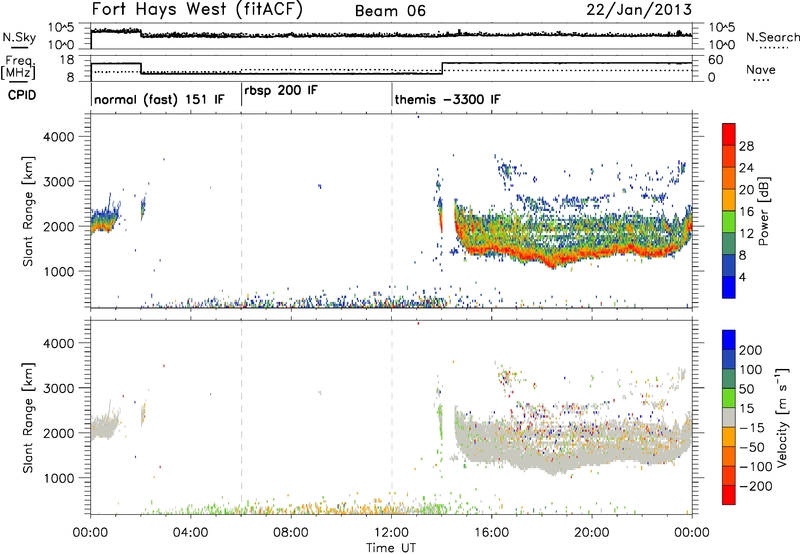Click the red bottom of Velocity colorbar

click(x=729, y=494)
